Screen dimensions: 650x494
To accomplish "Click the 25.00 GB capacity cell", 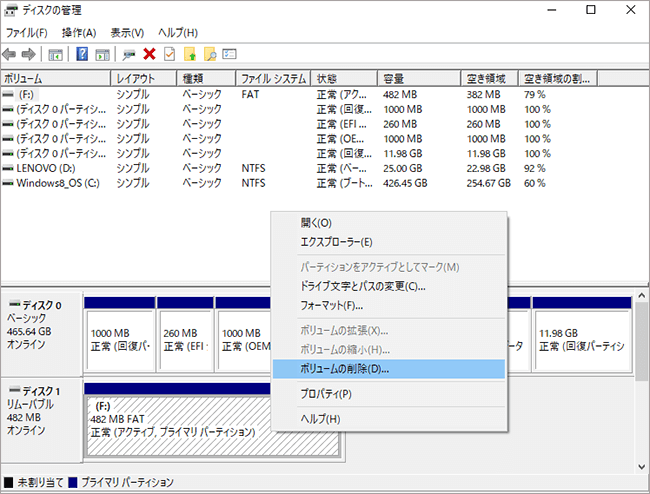I will pyautogui.click(x=403, y=168).
